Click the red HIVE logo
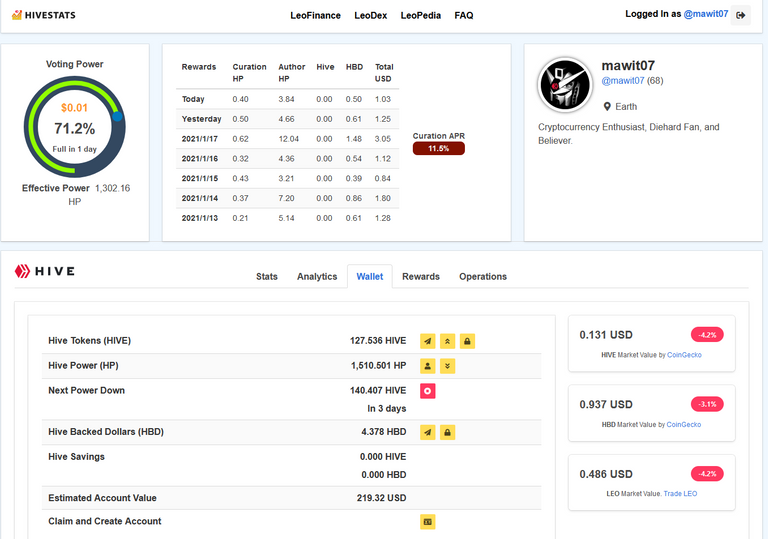768x539 pixels. point(45,271)
